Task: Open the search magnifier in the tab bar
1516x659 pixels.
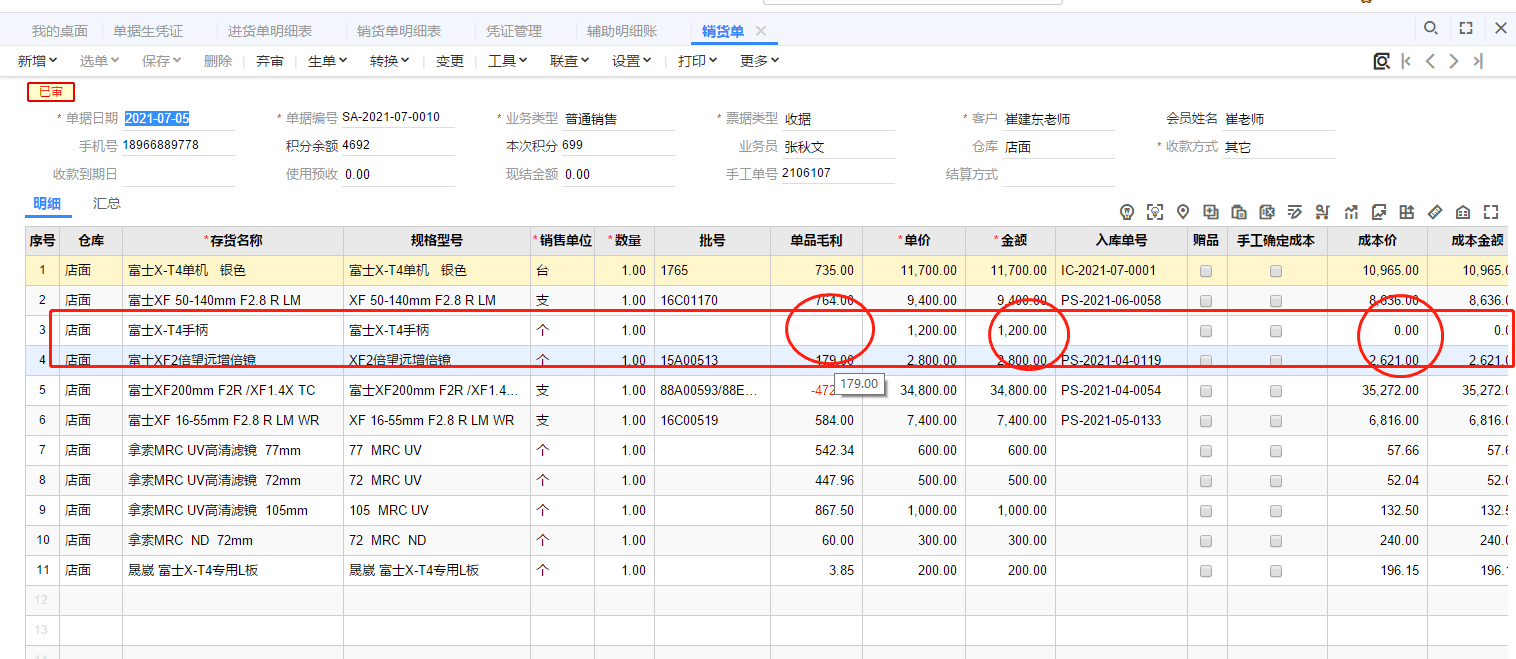Action: tap(1431, 29)
